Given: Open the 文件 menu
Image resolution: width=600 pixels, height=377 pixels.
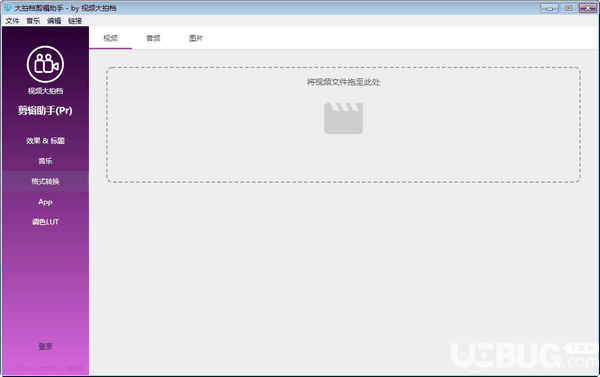Looking at the screenshot, I should [12, 21].
